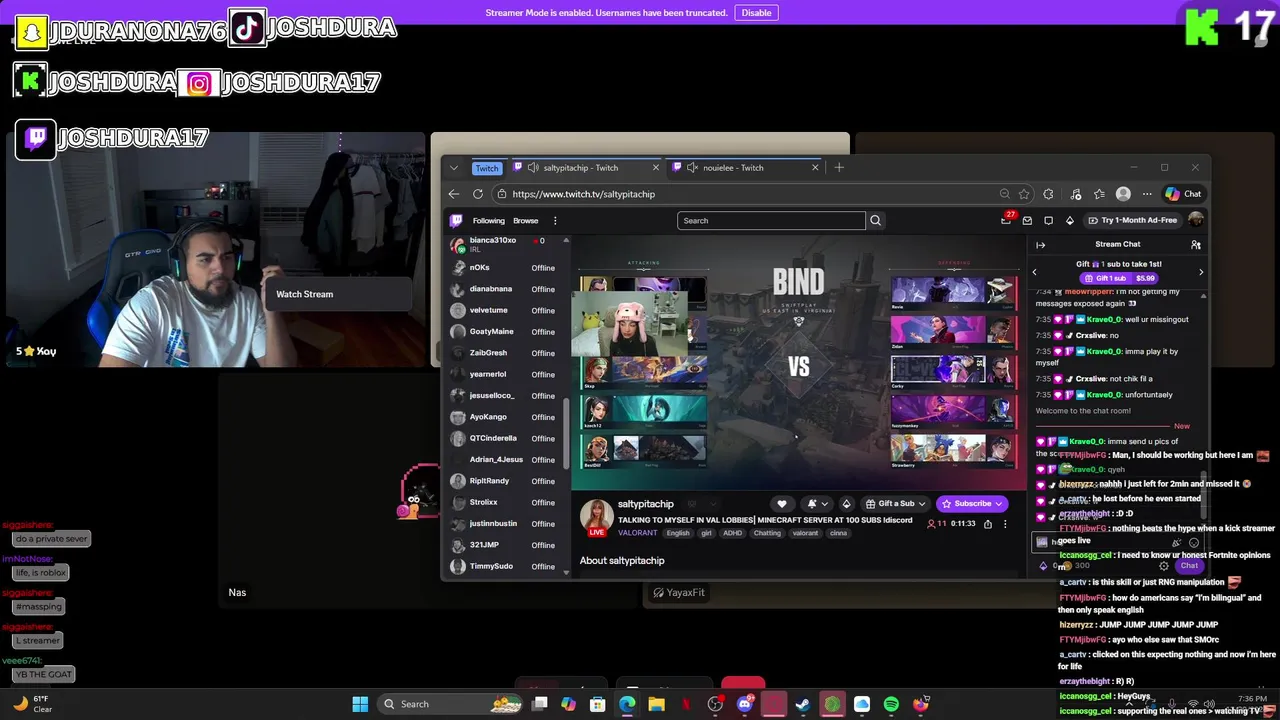Open QTCinderella channel in sidebar

tap(505, 438)
